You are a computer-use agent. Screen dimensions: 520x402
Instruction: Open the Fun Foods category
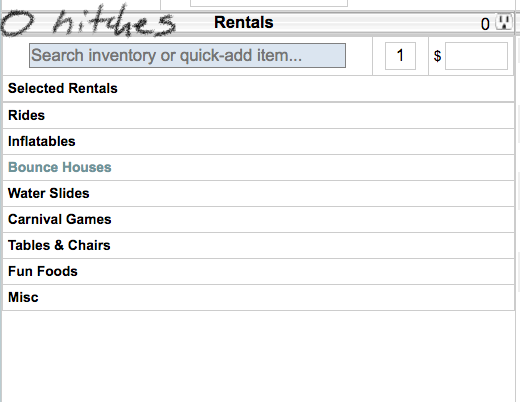258,271
